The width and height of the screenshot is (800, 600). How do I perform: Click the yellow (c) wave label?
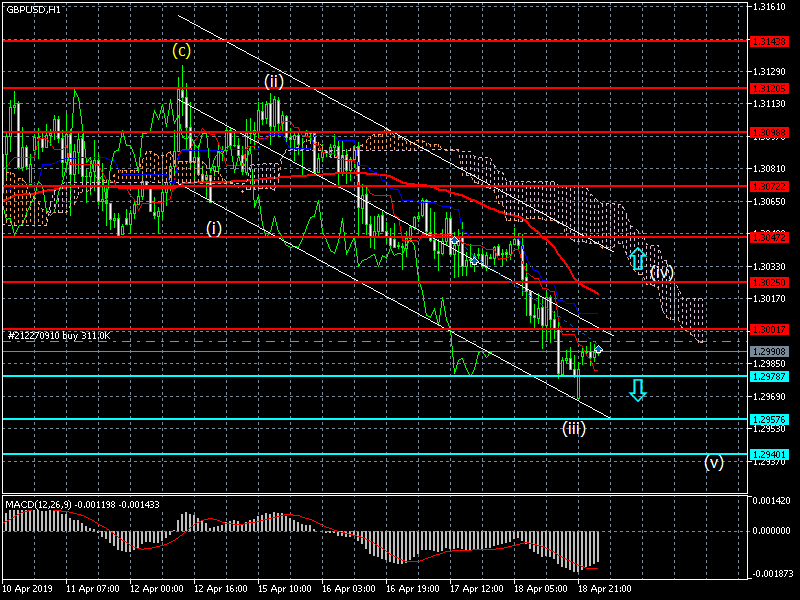182,51
